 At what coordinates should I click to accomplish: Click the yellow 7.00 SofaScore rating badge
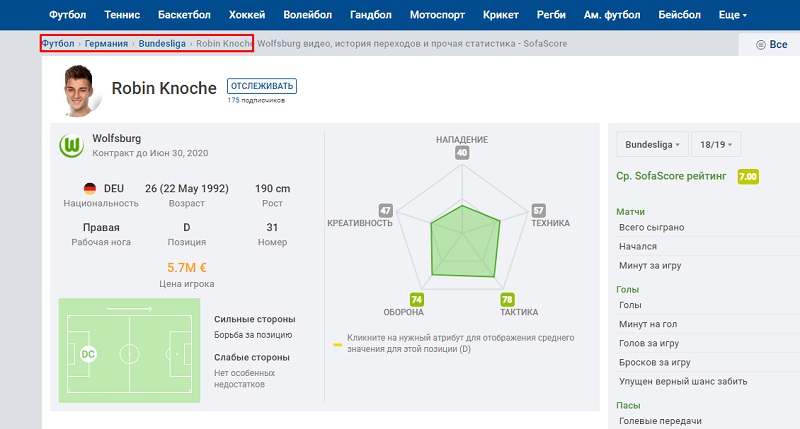747,177
